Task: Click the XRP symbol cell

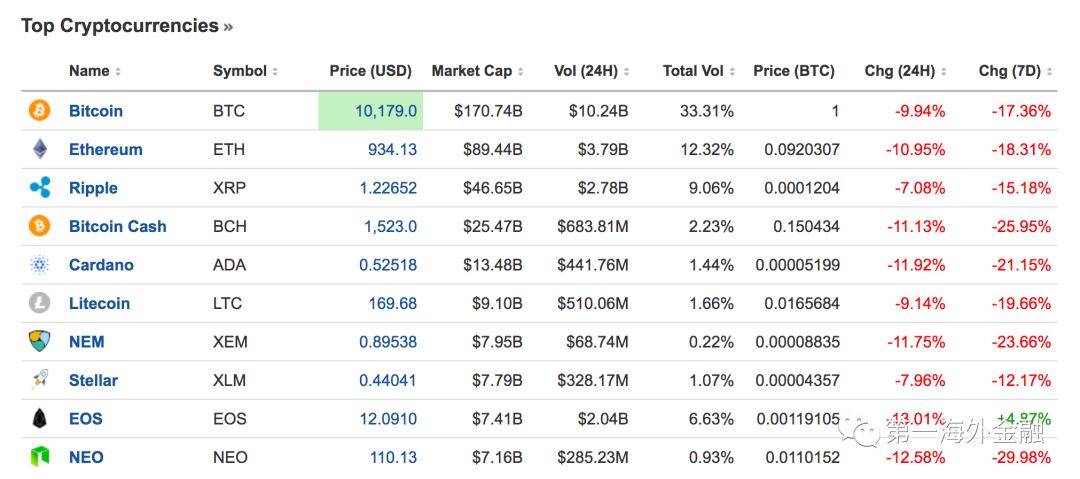Action: tap(229, 188)
